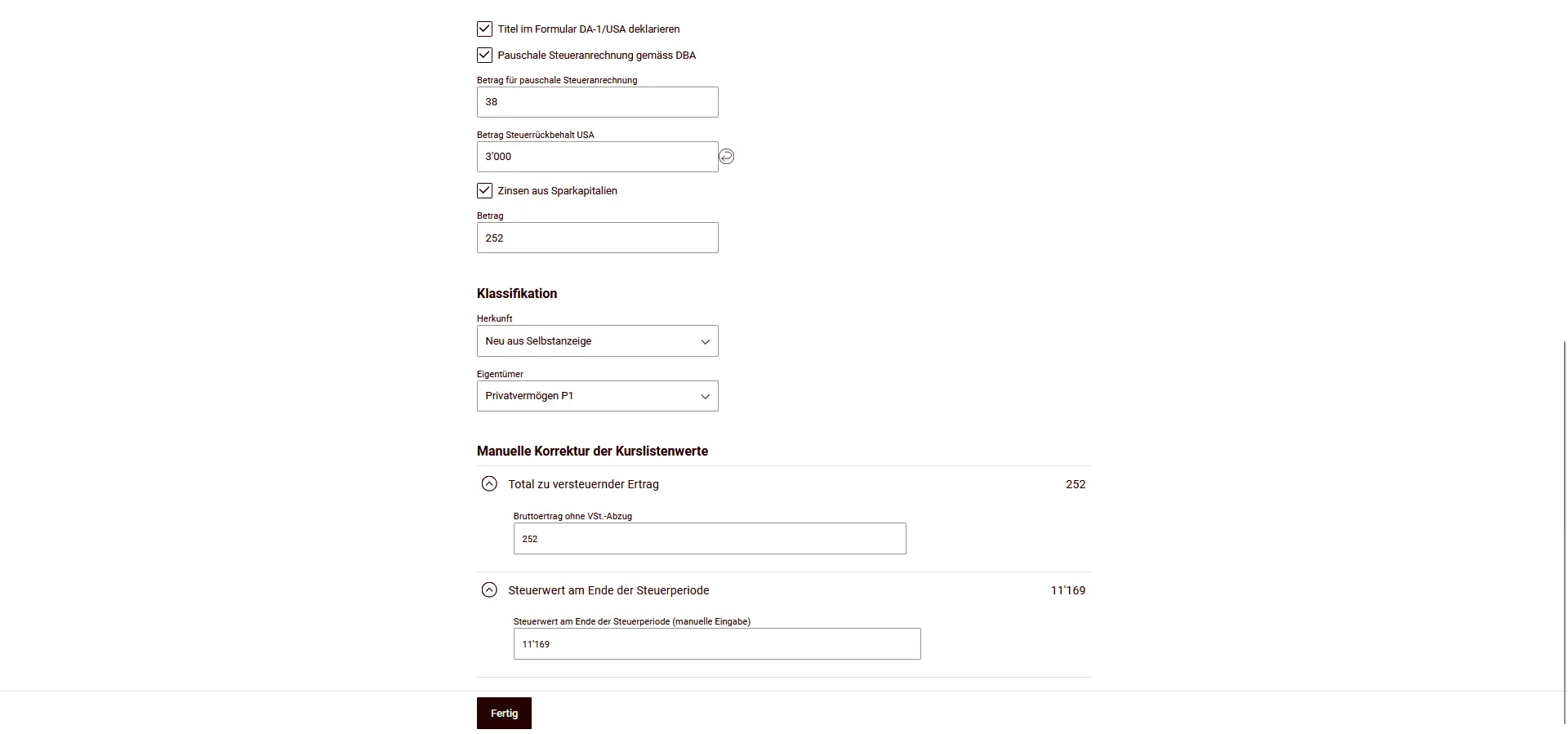Click the Klassifikation section heading
Viewport: 1568px width, 734px height.
pos(517,293)
